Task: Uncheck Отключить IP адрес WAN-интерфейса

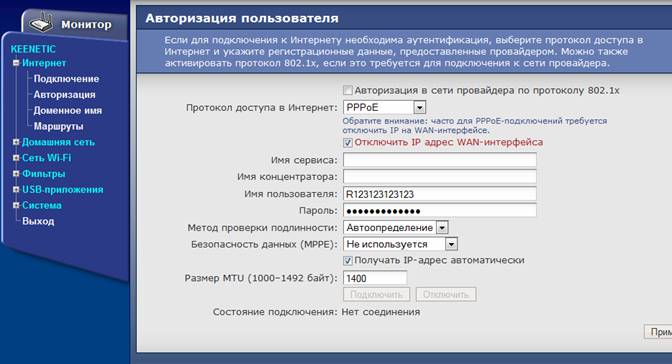Action: (348, 143)
